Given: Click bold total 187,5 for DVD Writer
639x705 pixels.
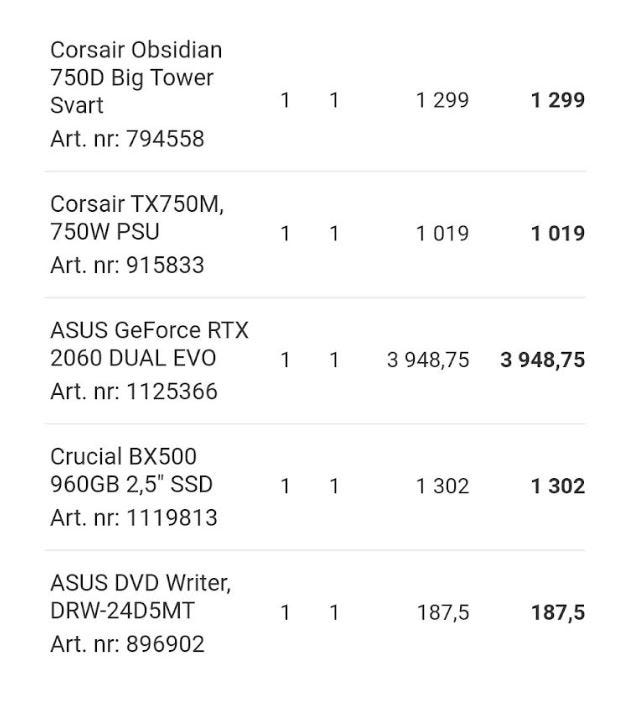Looking at the screenshot, I should point(558,612).
